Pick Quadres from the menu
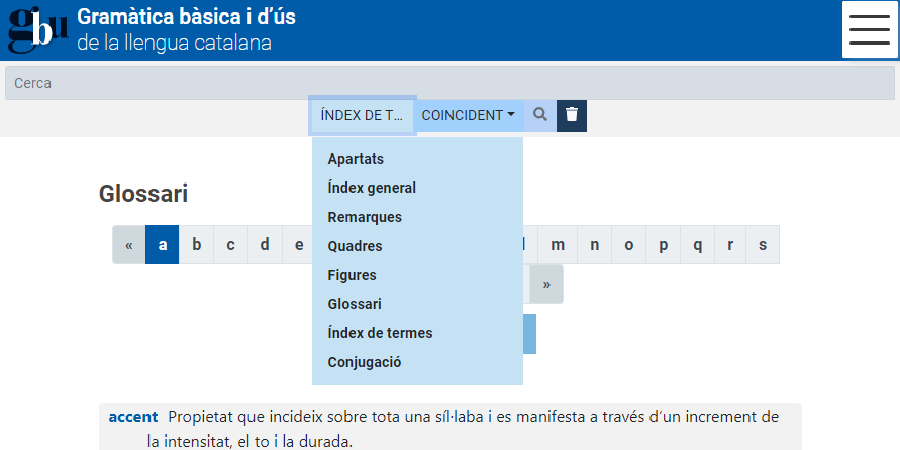 [x=355, y=246]
